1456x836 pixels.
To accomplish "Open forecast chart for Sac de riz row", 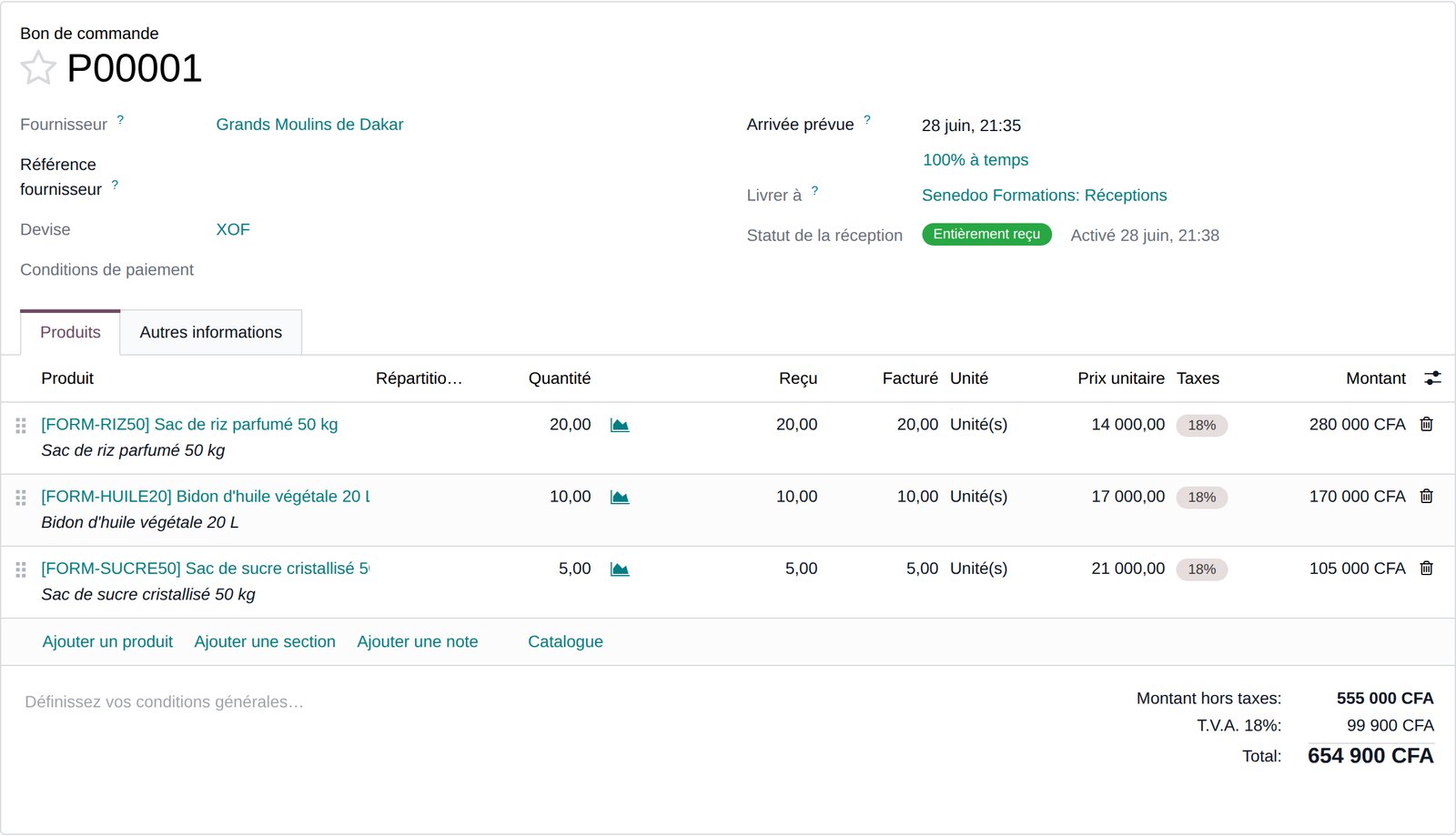I will pyautogui.click(x=620, y=425).
